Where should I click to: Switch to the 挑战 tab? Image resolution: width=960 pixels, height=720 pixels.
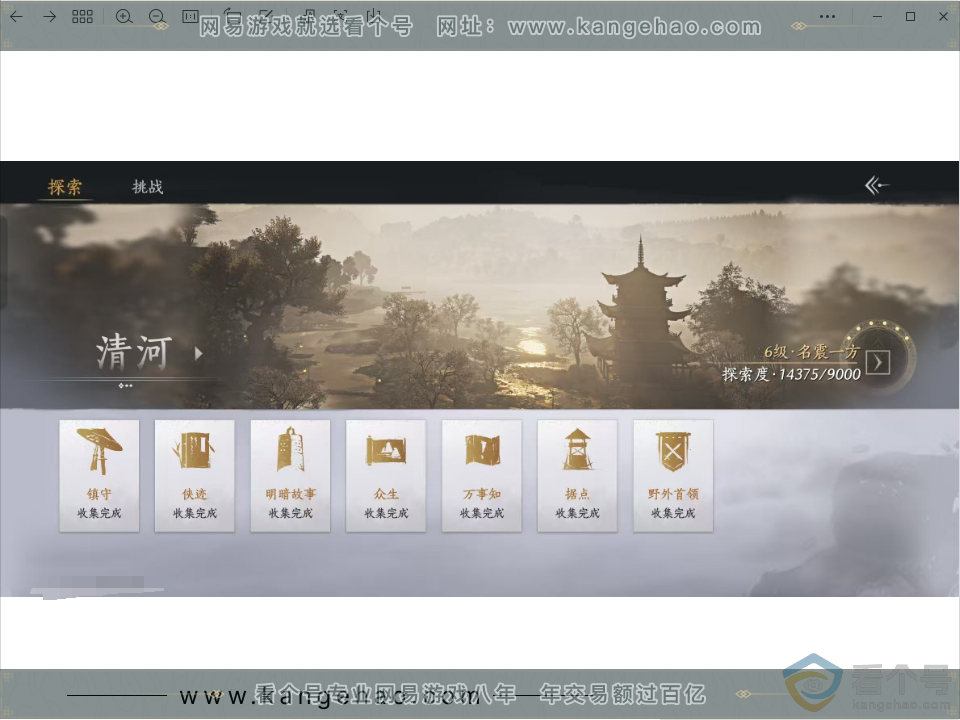point(148,187)
